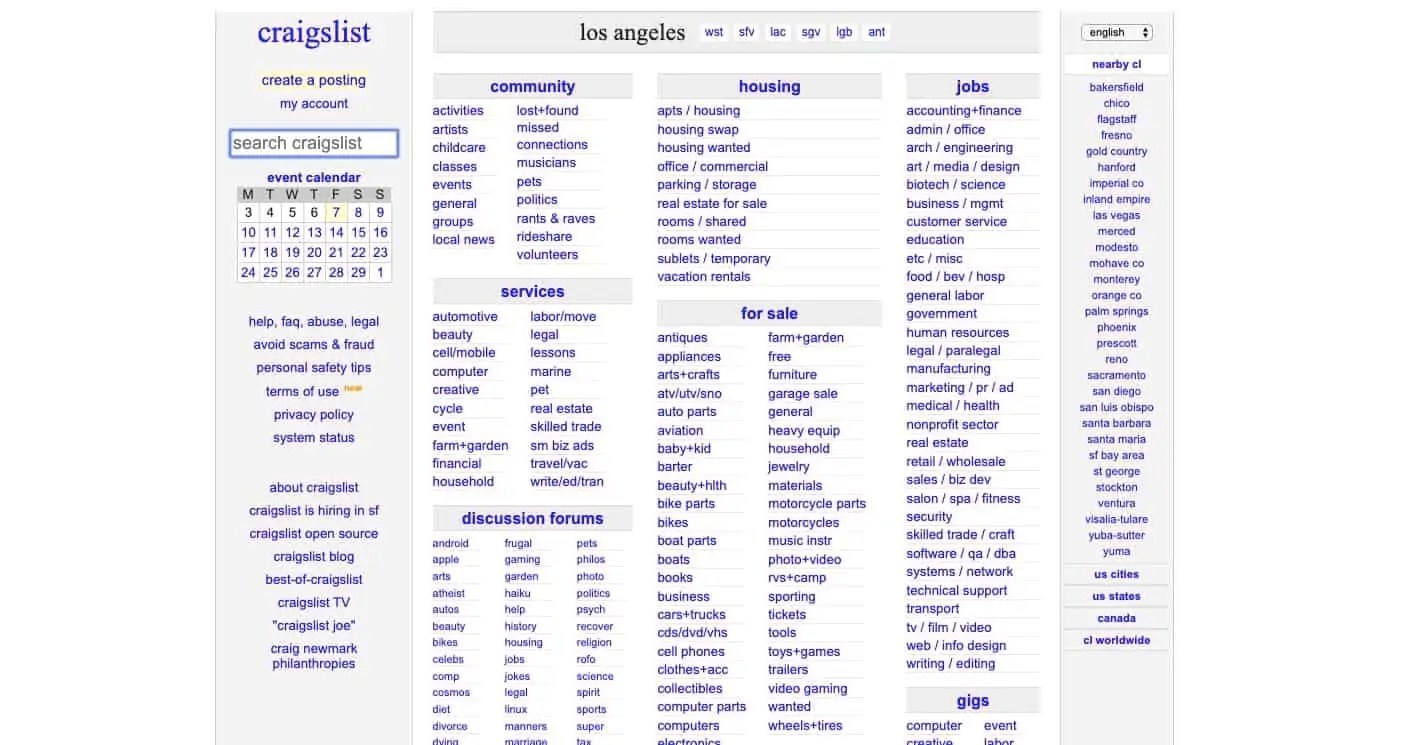The image size is (1420, 745).
Task: Open the wst area tab
Action: (713, 31)
